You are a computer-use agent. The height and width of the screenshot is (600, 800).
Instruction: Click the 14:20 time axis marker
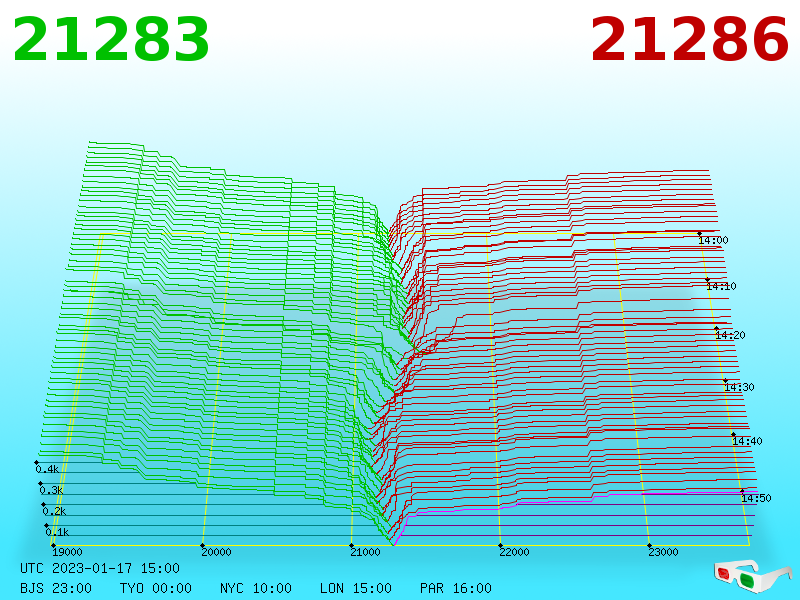pyautogui.click(x=730, y=335)
